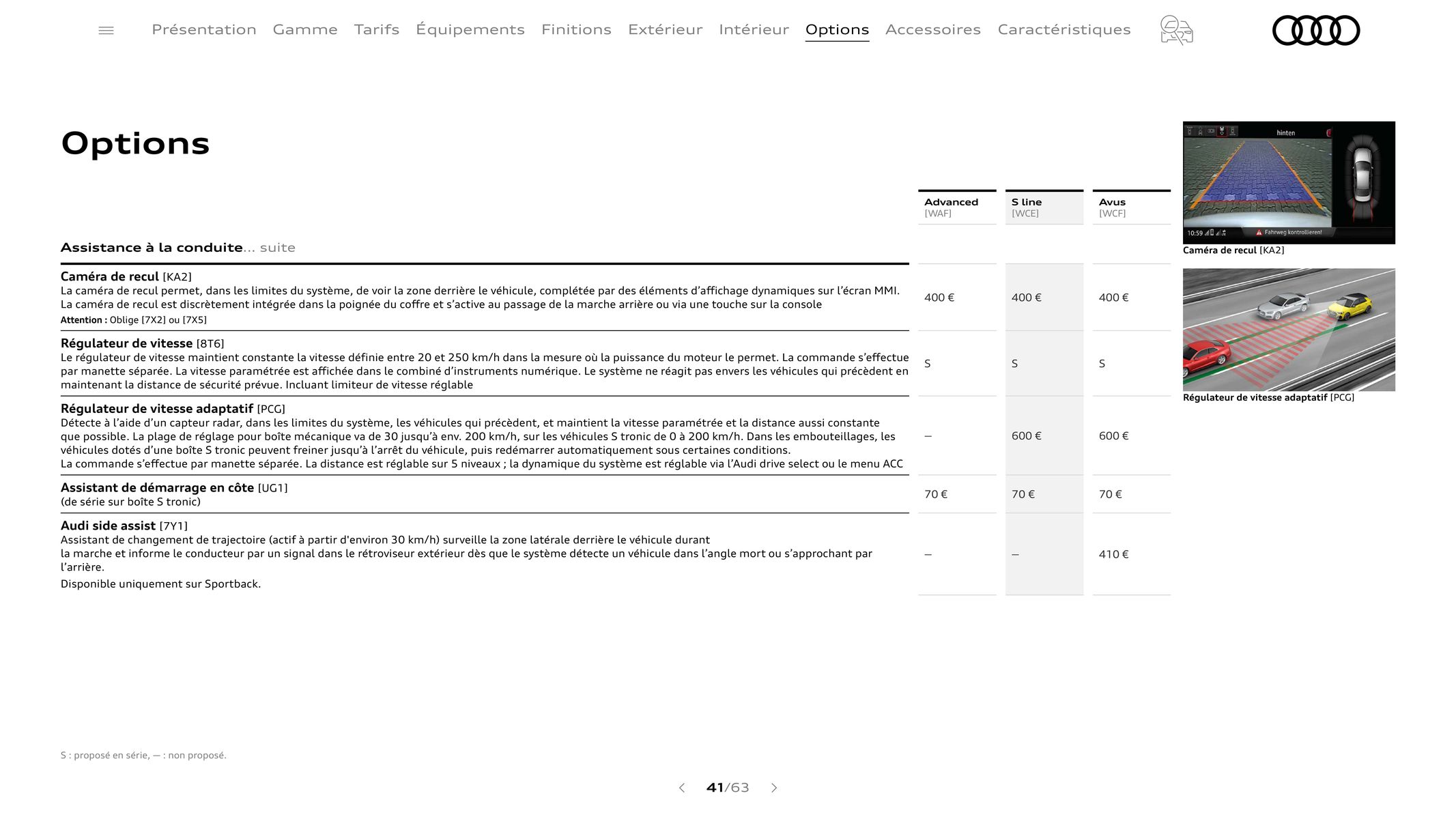Click Avus 'S' value for Régulateur de vitesse

[x=1102, y=364]
